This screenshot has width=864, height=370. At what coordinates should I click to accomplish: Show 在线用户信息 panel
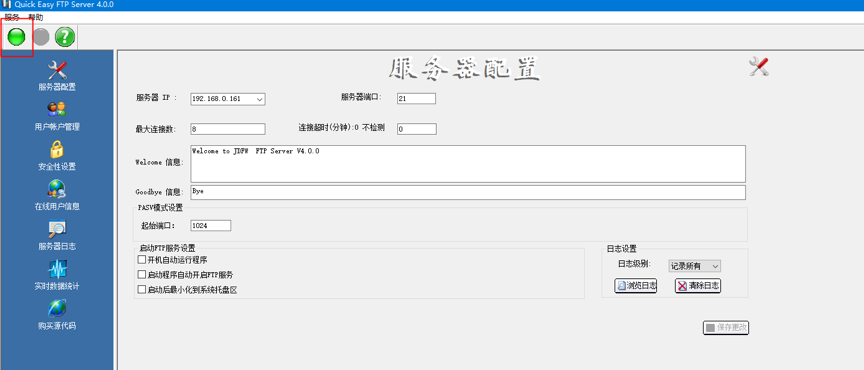57,196
